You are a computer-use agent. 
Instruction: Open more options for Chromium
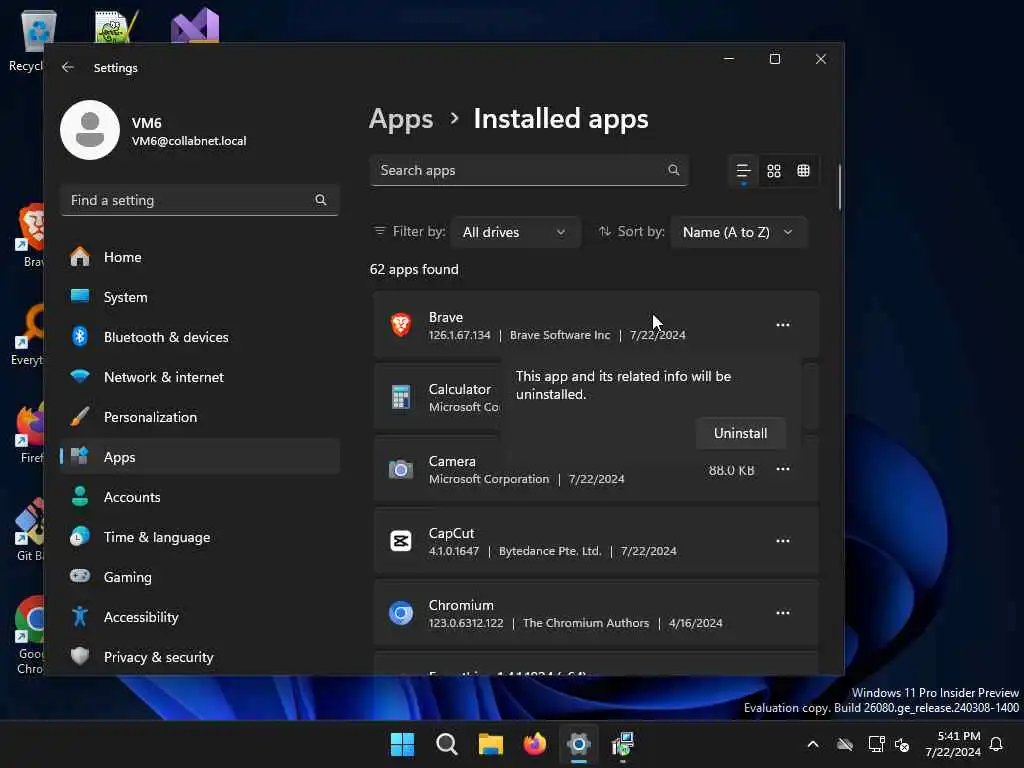coord(782,613)
